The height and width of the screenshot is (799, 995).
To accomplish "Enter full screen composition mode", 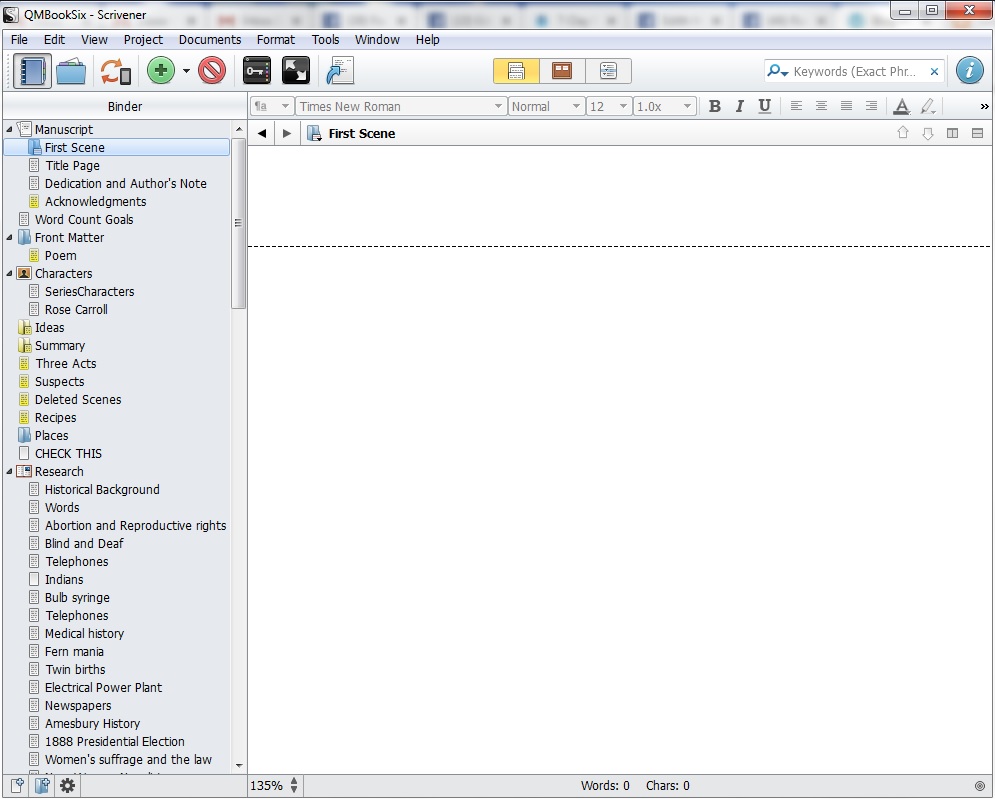I will 296,71.
